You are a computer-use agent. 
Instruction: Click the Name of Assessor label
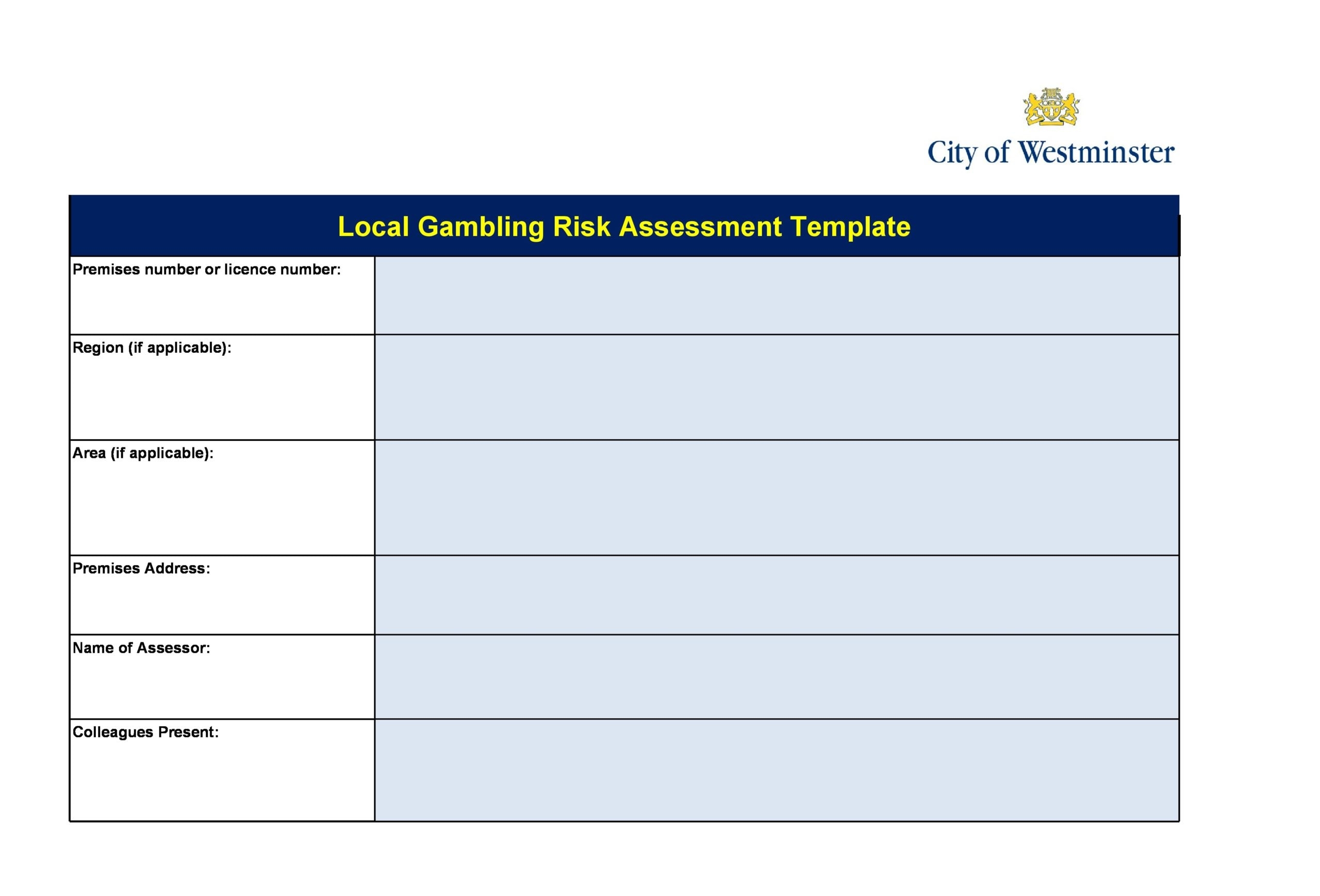pos(141,648)
